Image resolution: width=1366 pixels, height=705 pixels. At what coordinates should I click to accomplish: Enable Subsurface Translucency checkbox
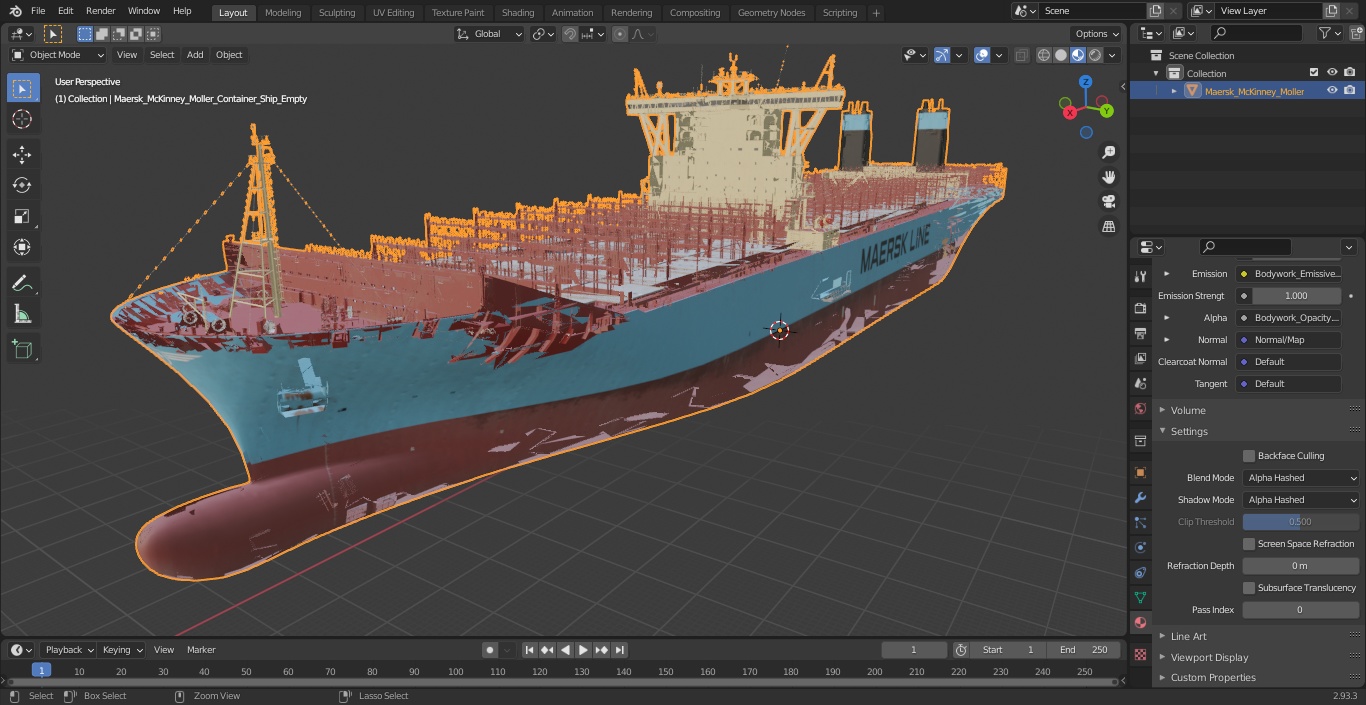[x=1249, y=588]
